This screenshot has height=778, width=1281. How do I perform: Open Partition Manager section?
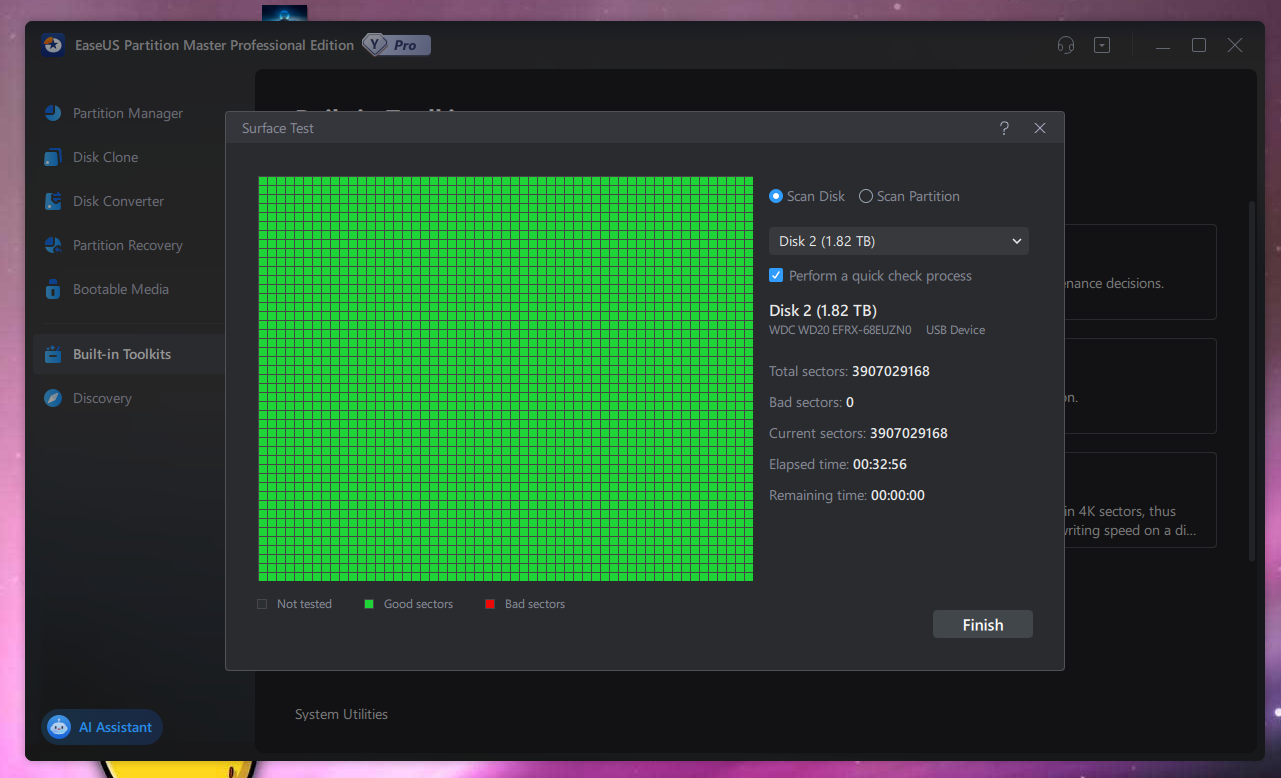click(128, 113)
